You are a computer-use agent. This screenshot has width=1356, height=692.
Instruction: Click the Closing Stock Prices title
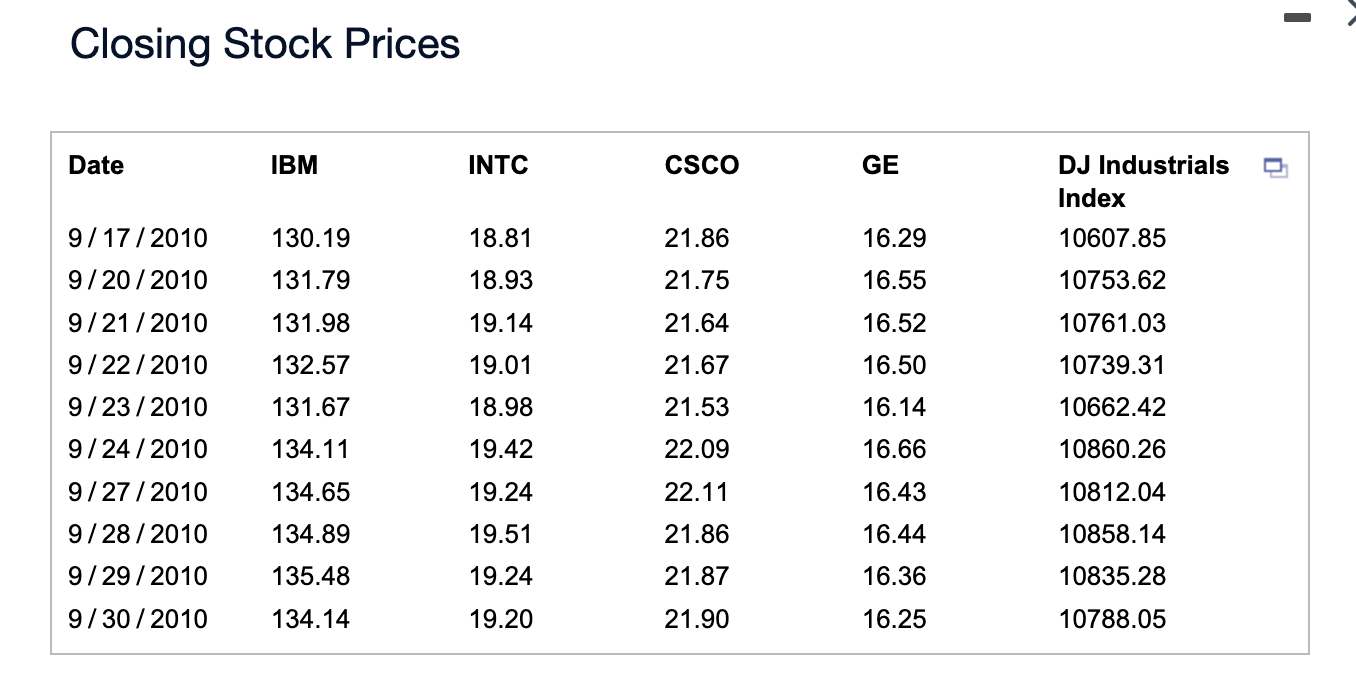pyautogui.click(x=265, y=44)
